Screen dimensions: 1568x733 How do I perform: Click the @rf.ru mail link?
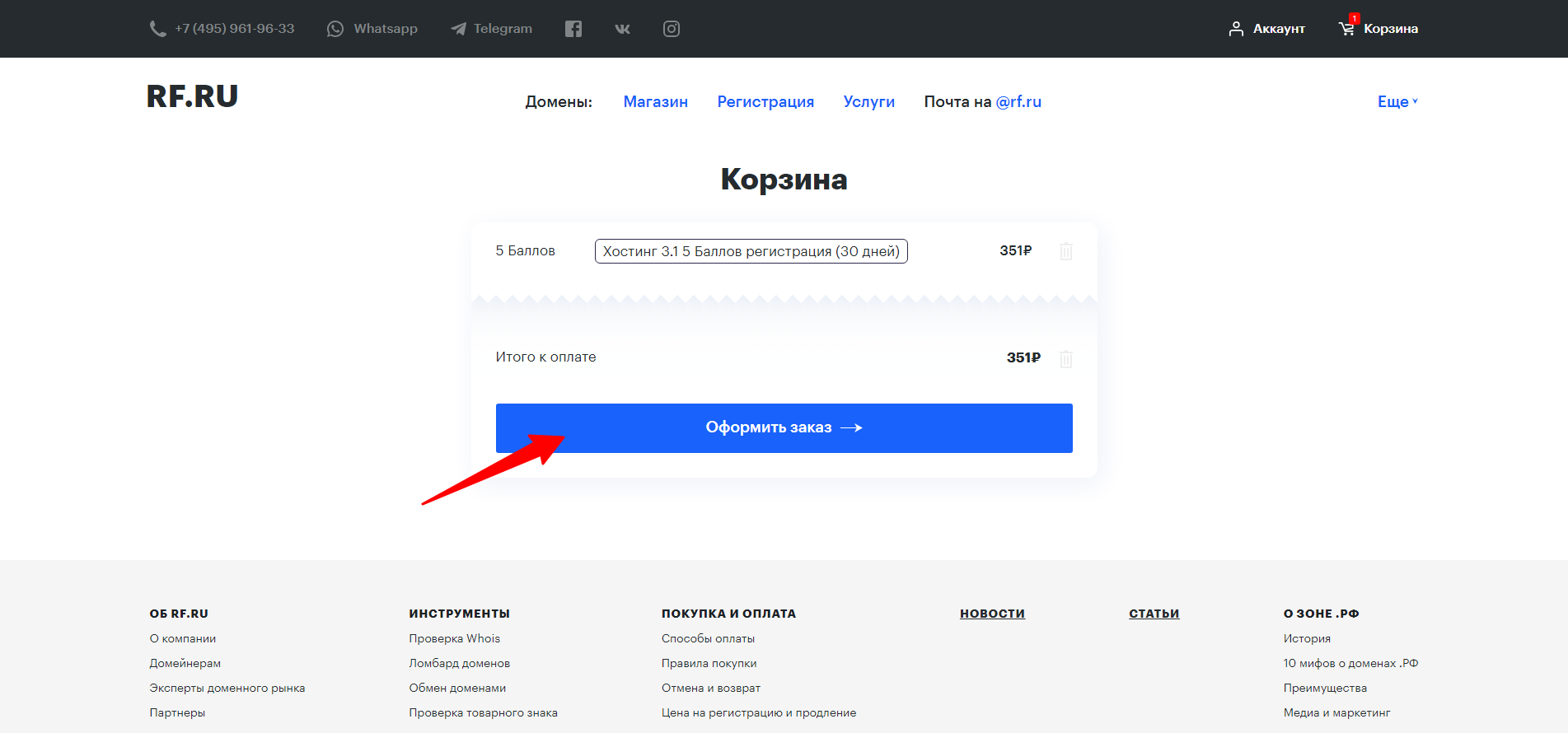(1018, 101)
